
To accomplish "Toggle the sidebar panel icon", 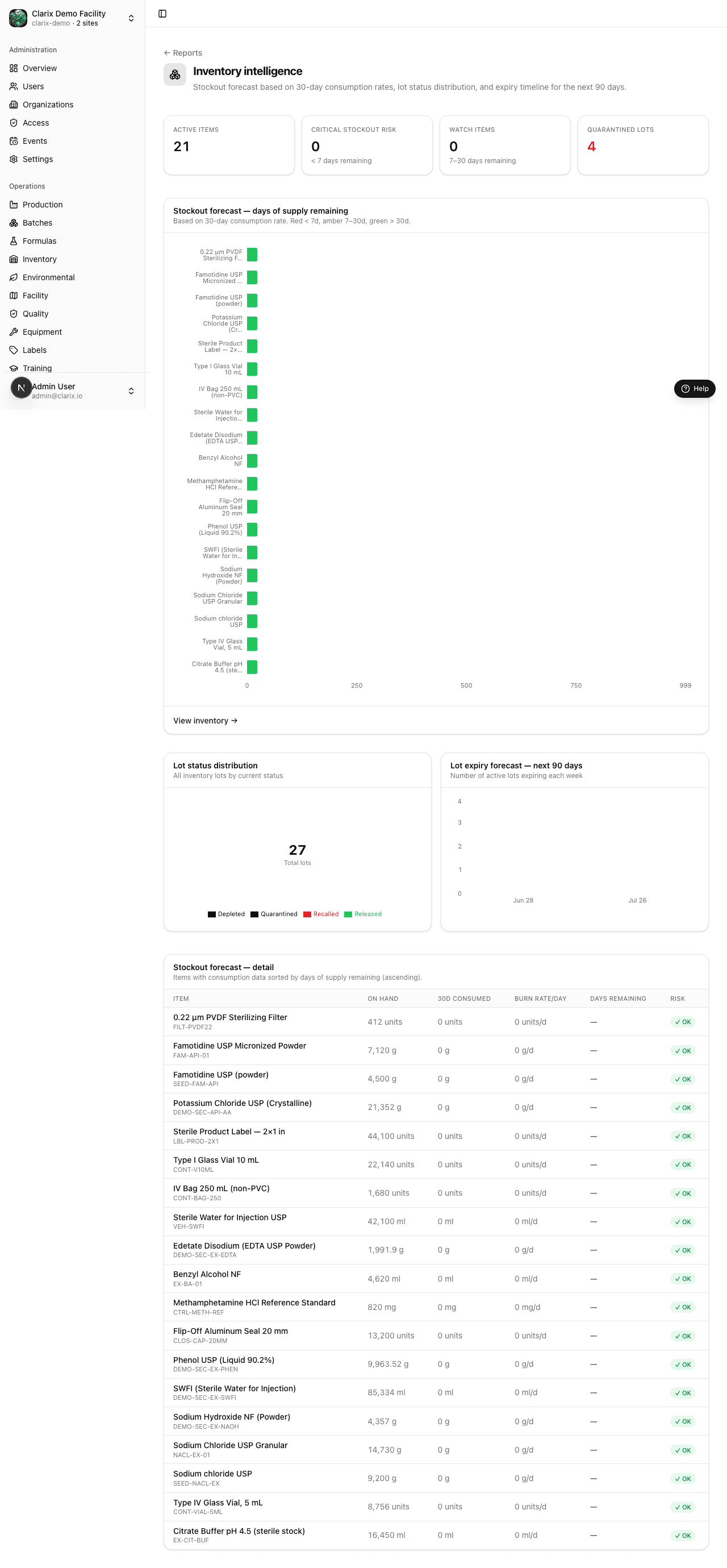I will coord(162,14).
